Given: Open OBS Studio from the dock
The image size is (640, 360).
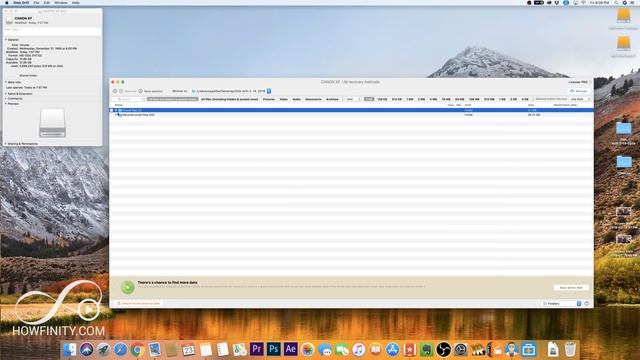Looking at the screenshot, I should [x=443, y=350].
